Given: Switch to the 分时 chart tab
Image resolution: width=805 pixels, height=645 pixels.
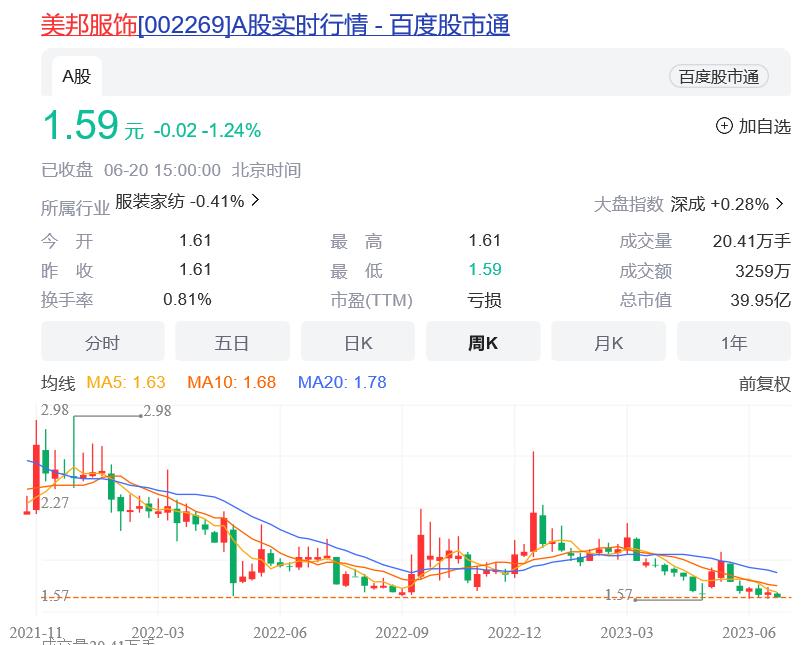Looking at the screenshot, I should 102,341.
